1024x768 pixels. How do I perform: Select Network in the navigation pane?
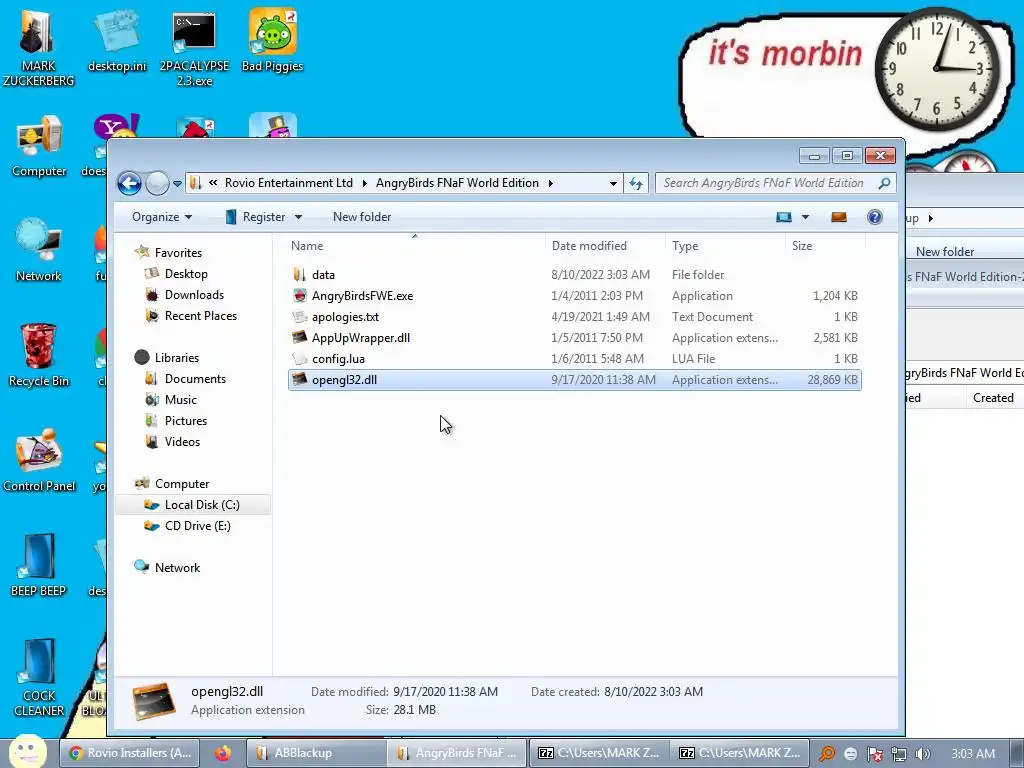(177, 568)
